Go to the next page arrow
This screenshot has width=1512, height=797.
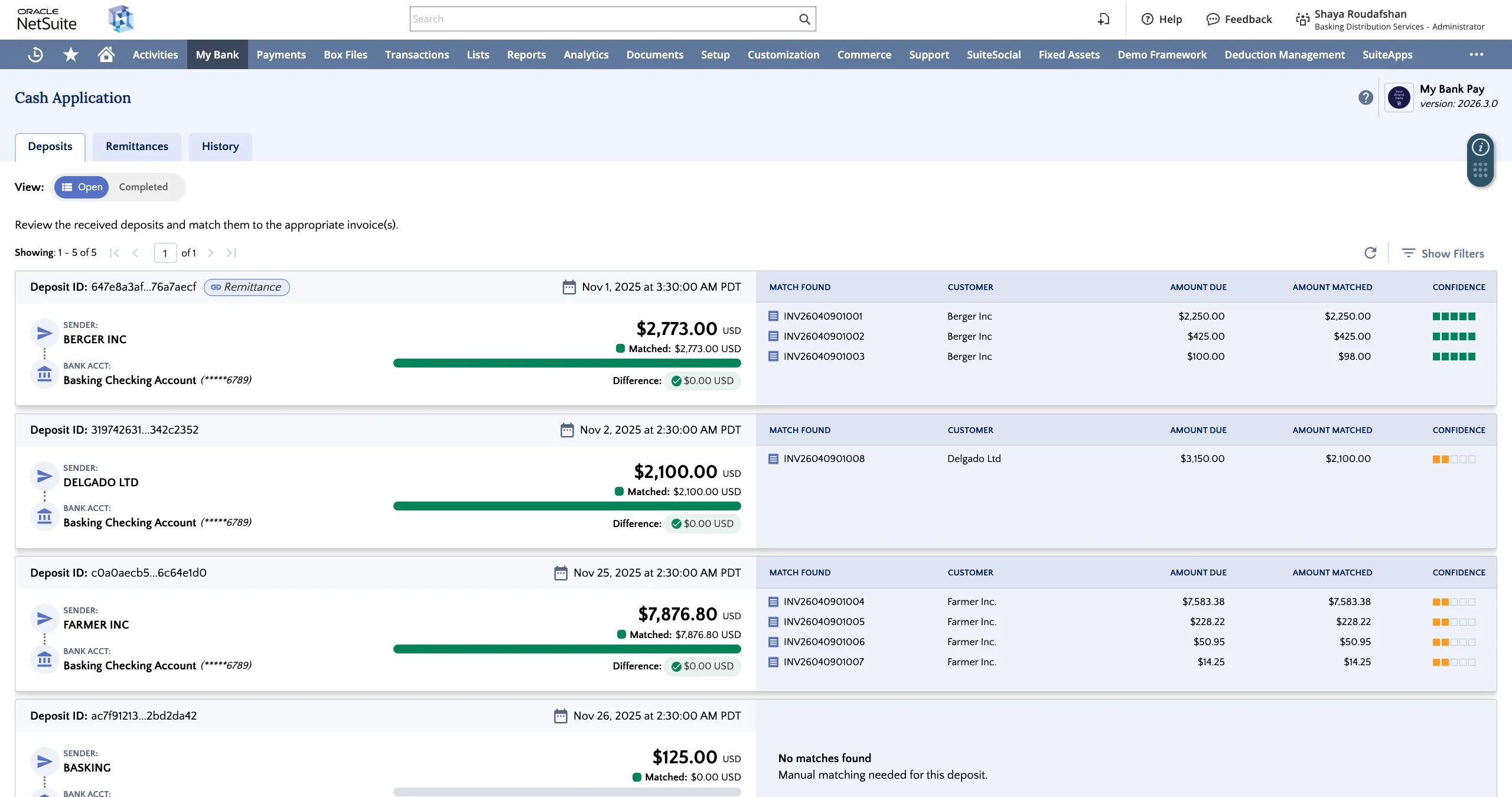tap(211, 253)
